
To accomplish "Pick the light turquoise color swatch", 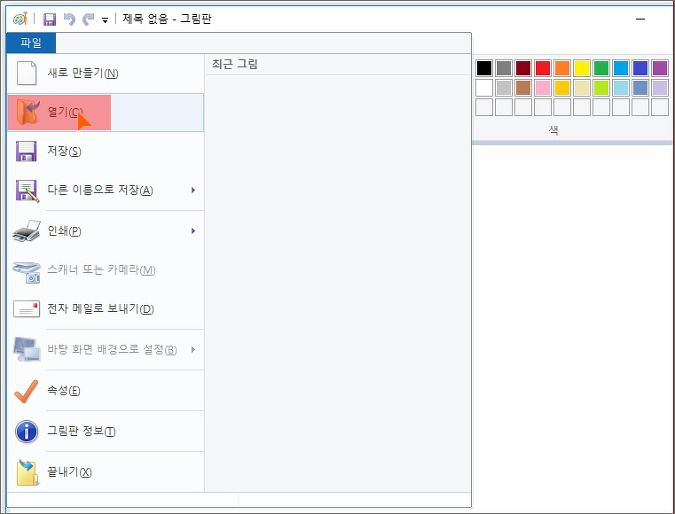I will 621,88.
